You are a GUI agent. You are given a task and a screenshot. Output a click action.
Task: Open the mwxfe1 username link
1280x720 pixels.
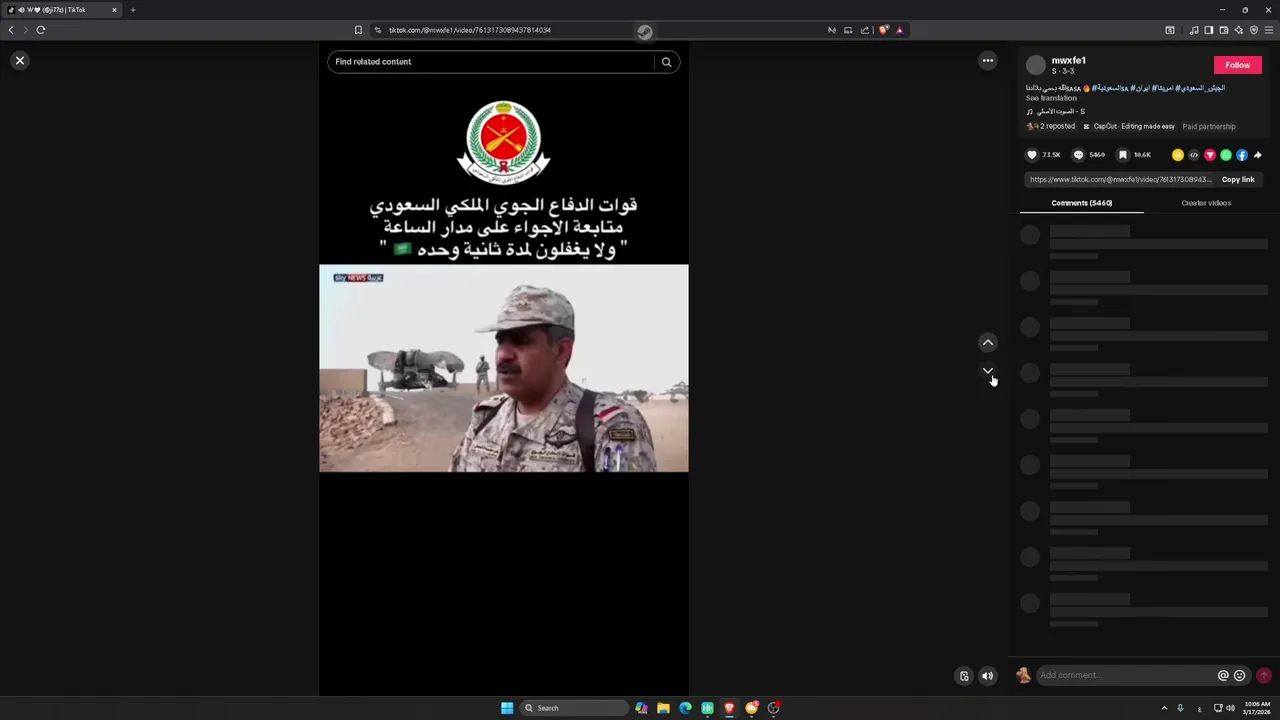click(x=1068, y=61)
